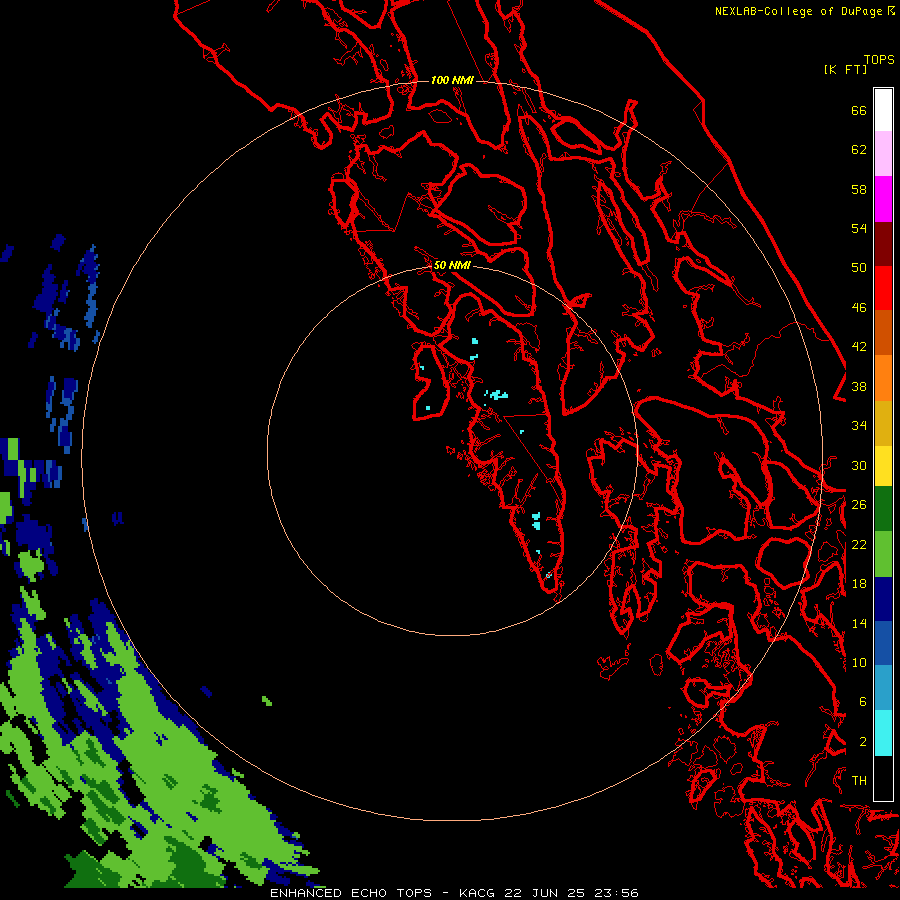This screenshot has height=900, width=900.
Task: Click the magenta 58 kft legend swatch
Action: pyautogui.click(x=883, y=199)
